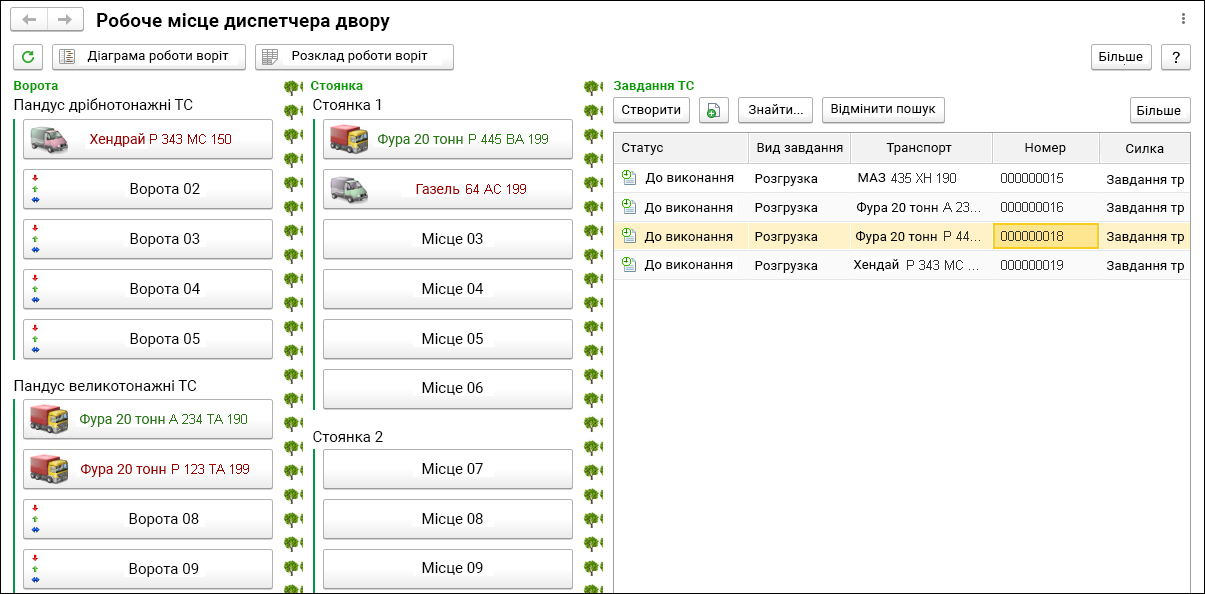Image resolution: width=1205 pixels, height=594 pixels.
Task: Click Розгрузка cell in 000000015 row
Action: point(799,178)
